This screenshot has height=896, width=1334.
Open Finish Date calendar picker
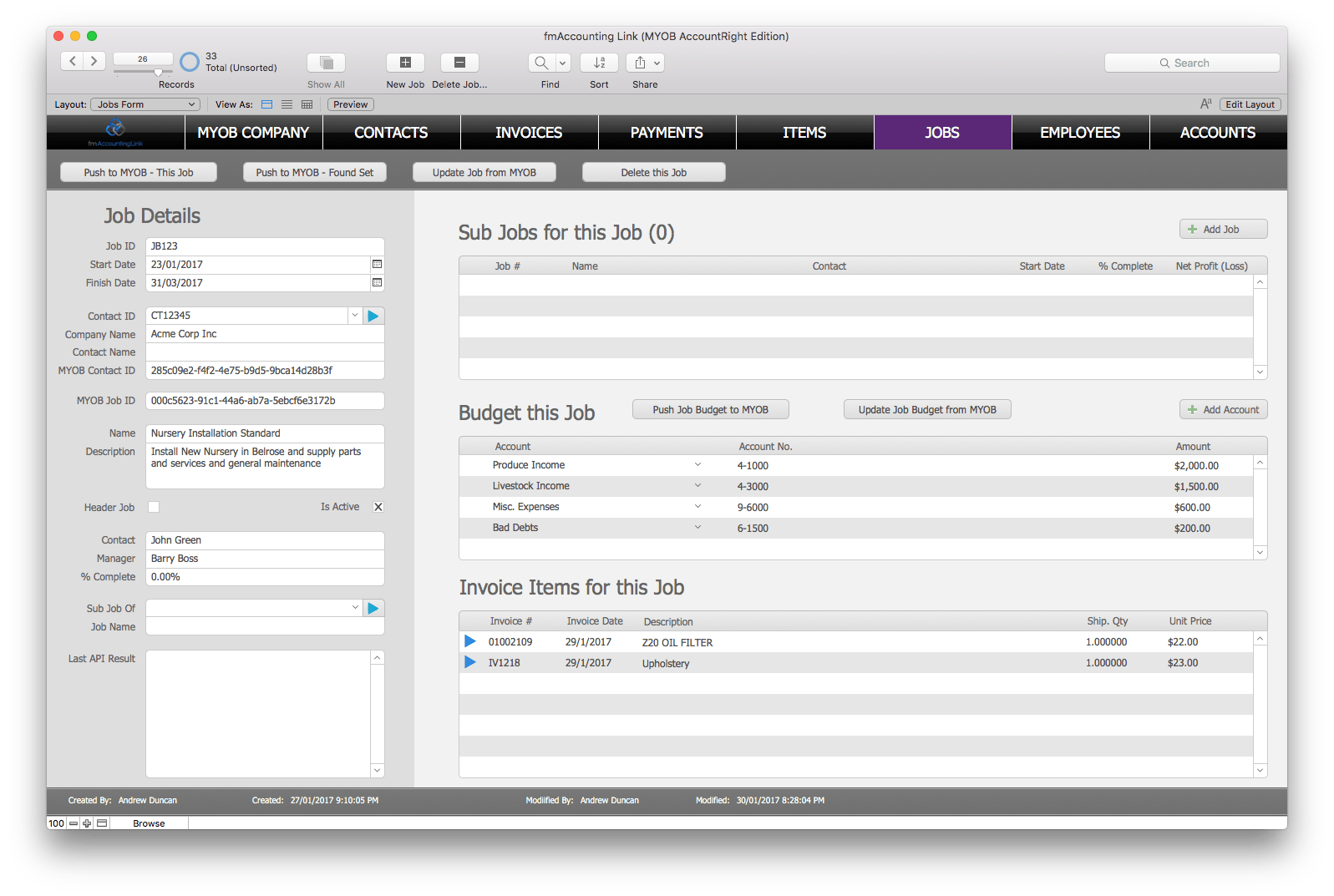pos(377,282)
